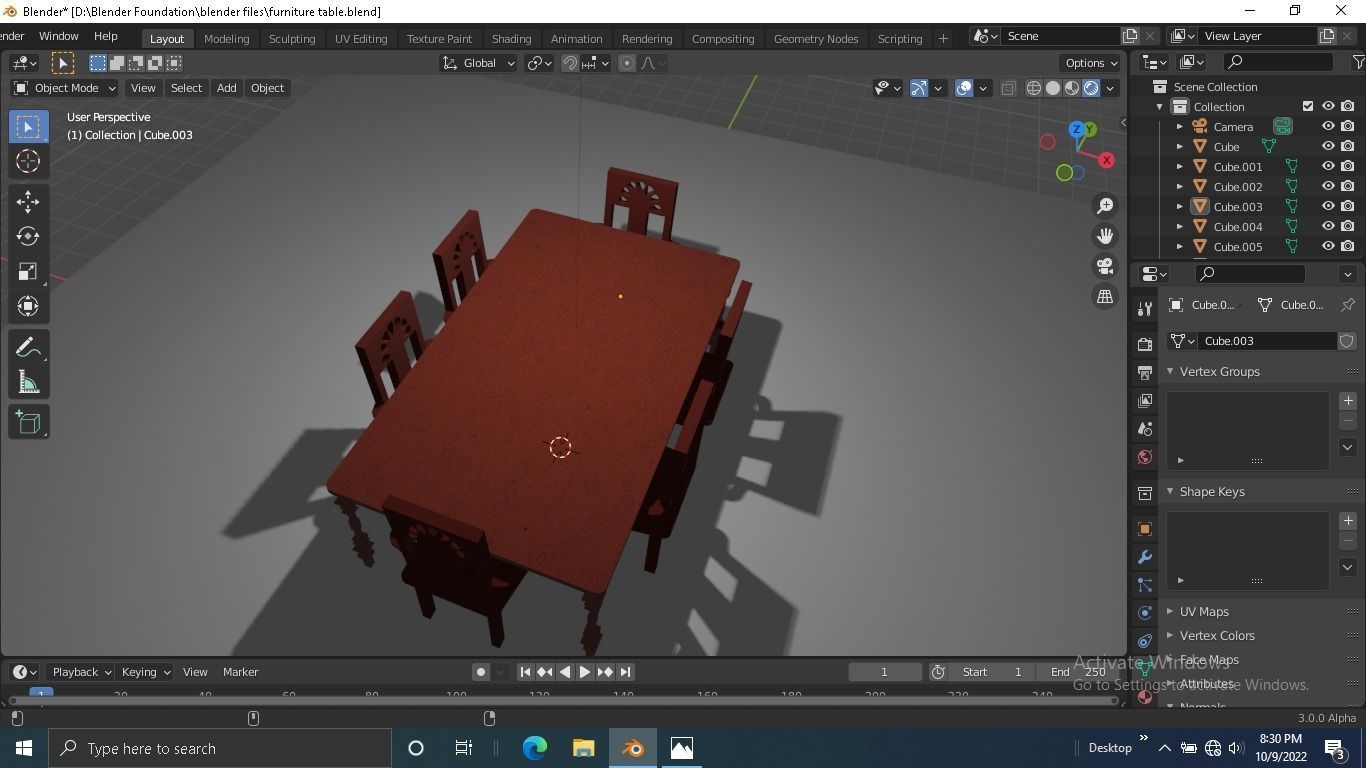This screenshot has height=768, width=1366.
Task: Toggle snapping magnet icon
Action: click(x=570, y=63)
